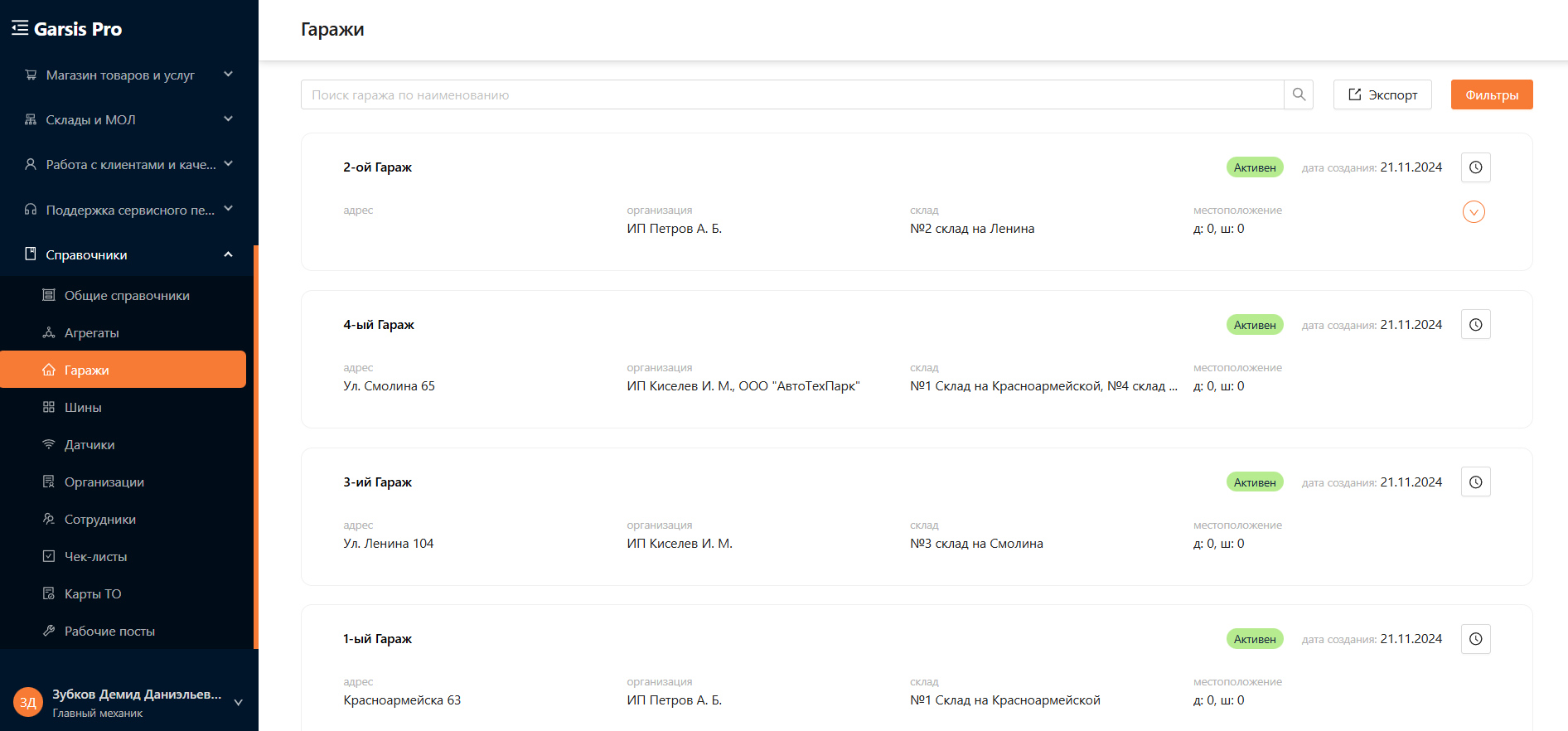Open Агрегаты menu item
Screen dimensions: 1568x731
[123, 332]
